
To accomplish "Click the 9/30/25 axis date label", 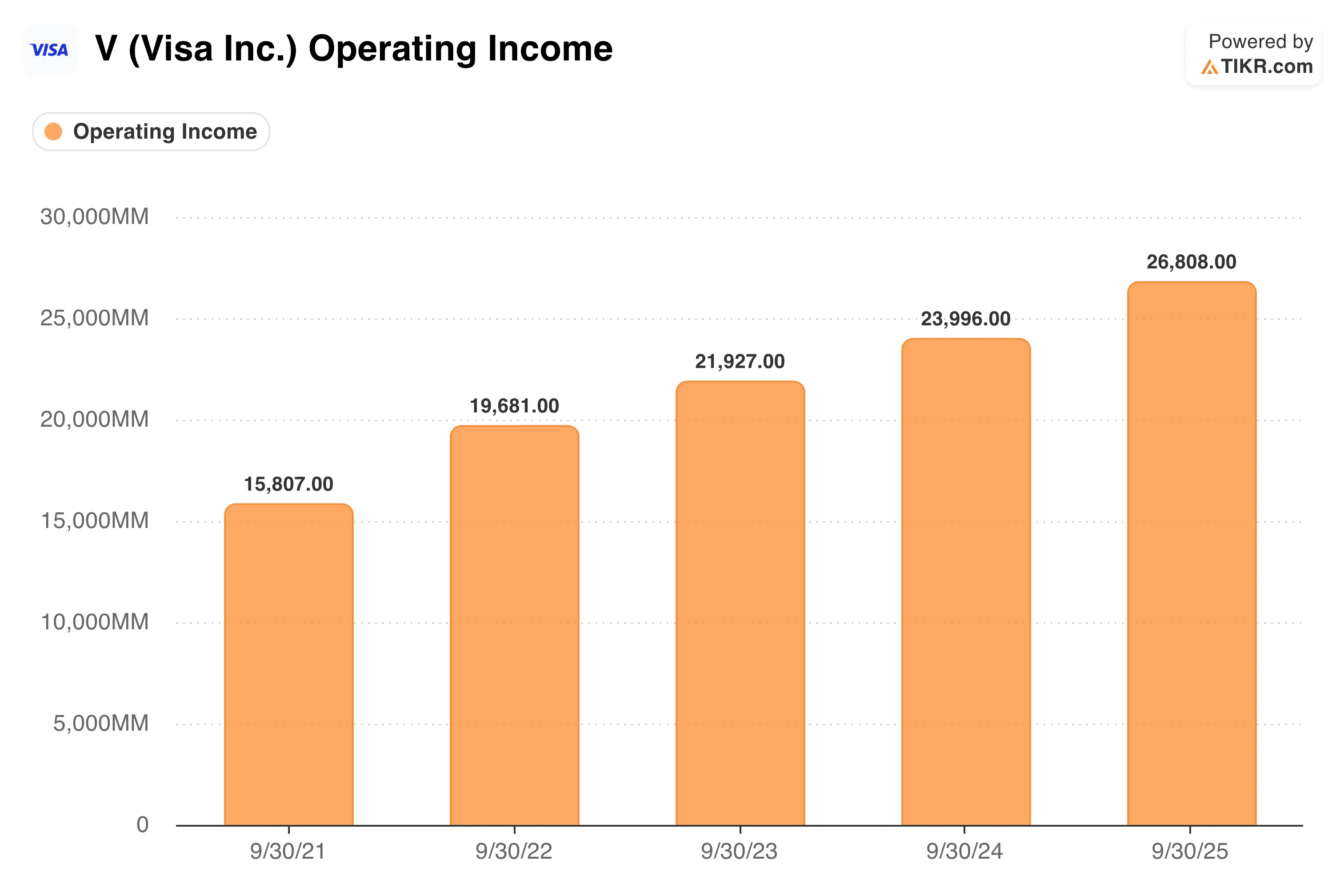I will [1190, 852].
